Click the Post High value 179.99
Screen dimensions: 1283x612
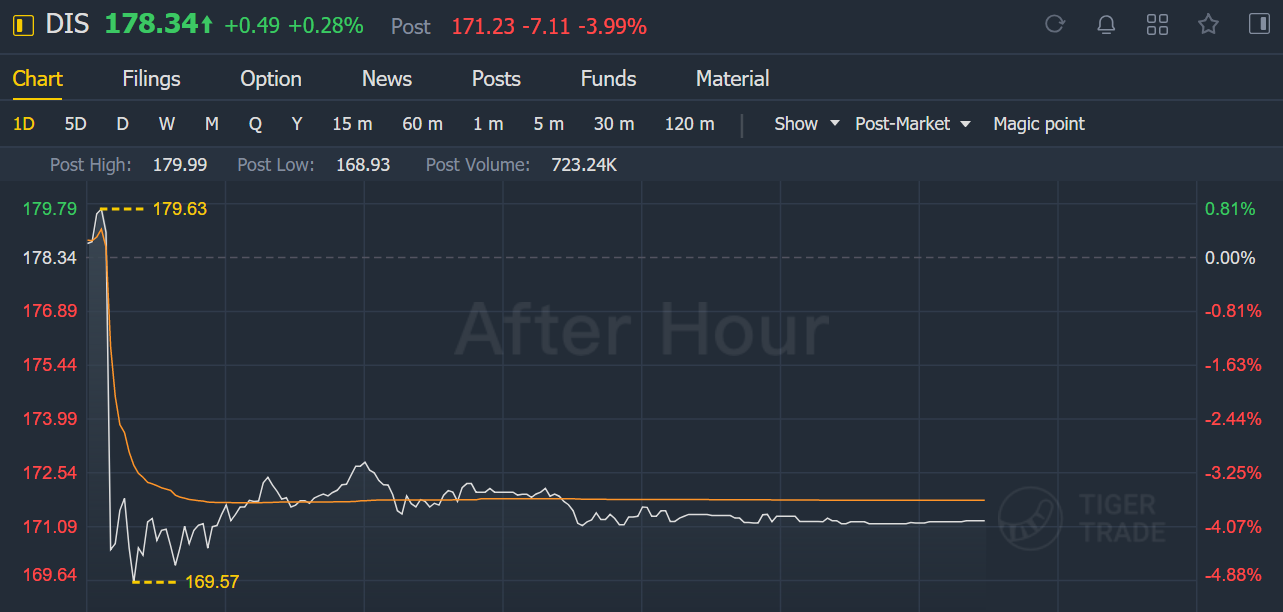point(180,165)
